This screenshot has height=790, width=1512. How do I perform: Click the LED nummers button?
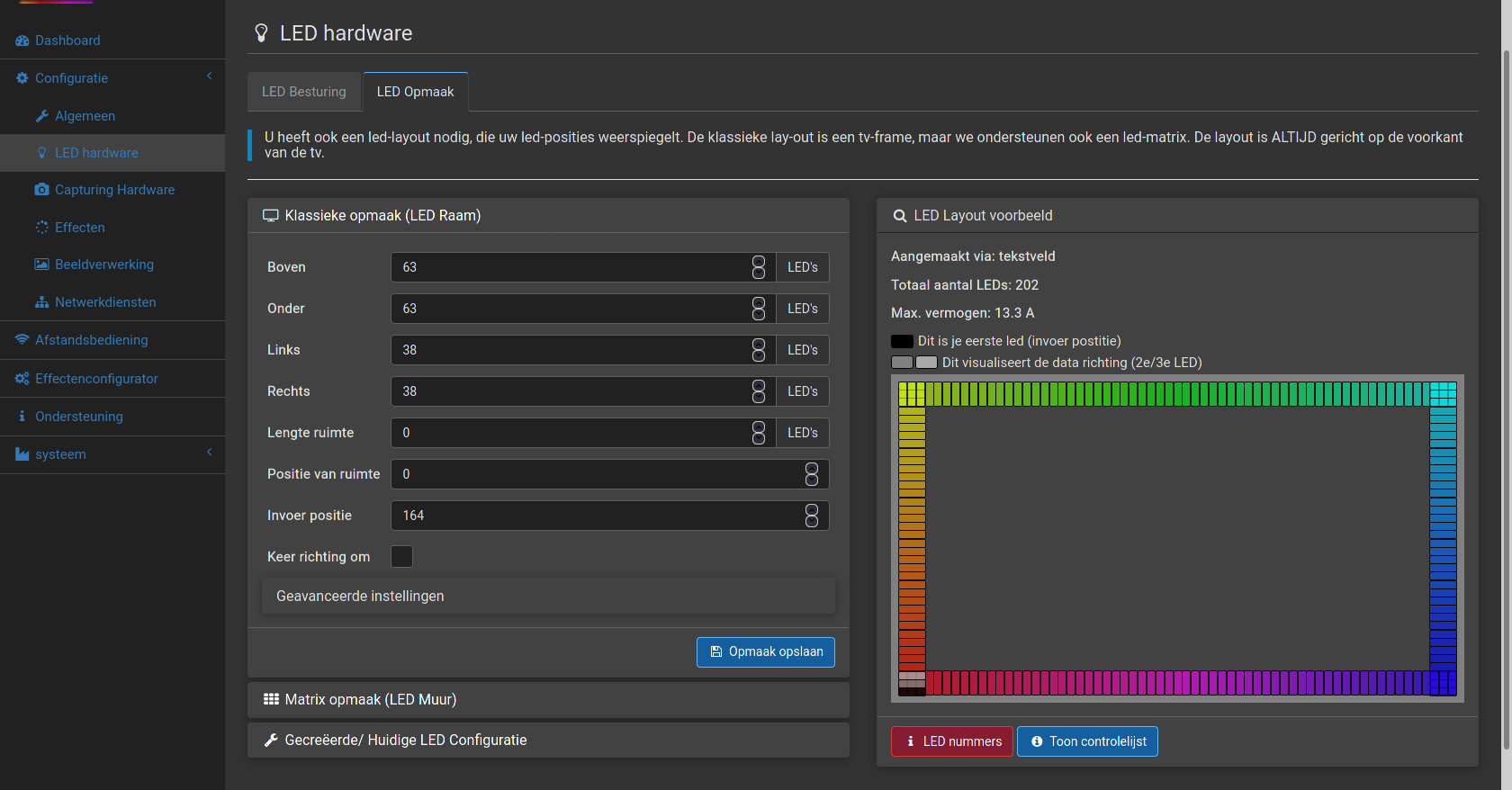tap(952, 741)
